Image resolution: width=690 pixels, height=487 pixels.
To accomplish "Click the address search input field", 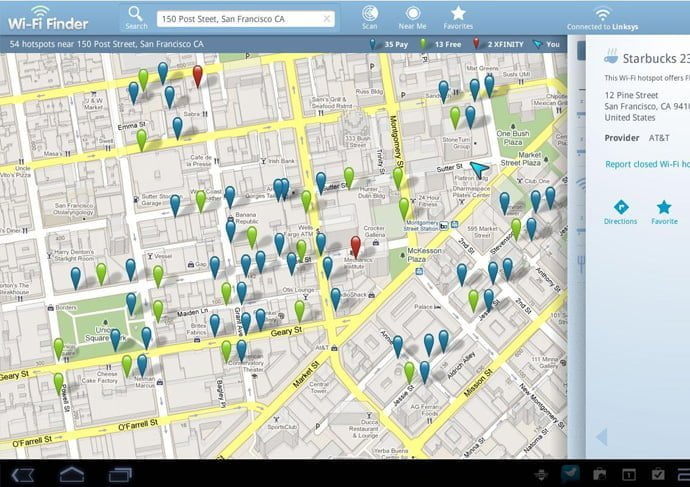I will (238, 19).
